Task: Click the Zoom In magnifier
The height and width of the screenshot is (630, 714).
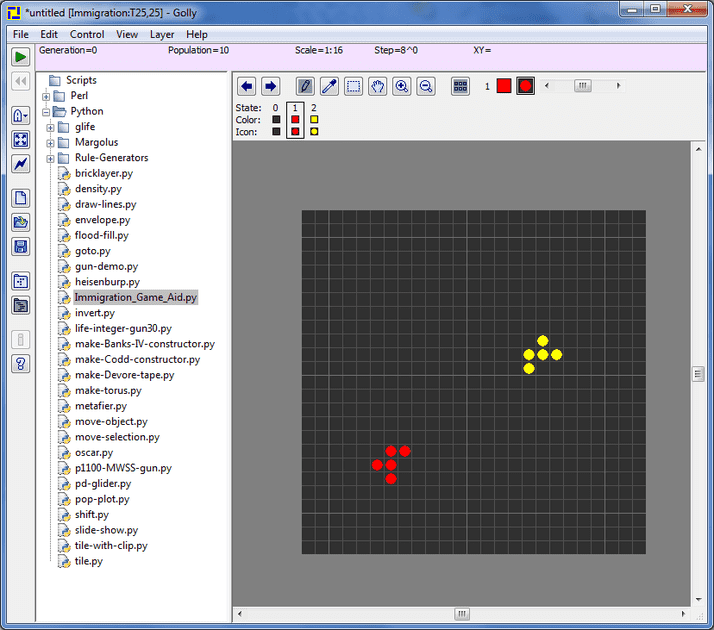Action: coord(402,86)
